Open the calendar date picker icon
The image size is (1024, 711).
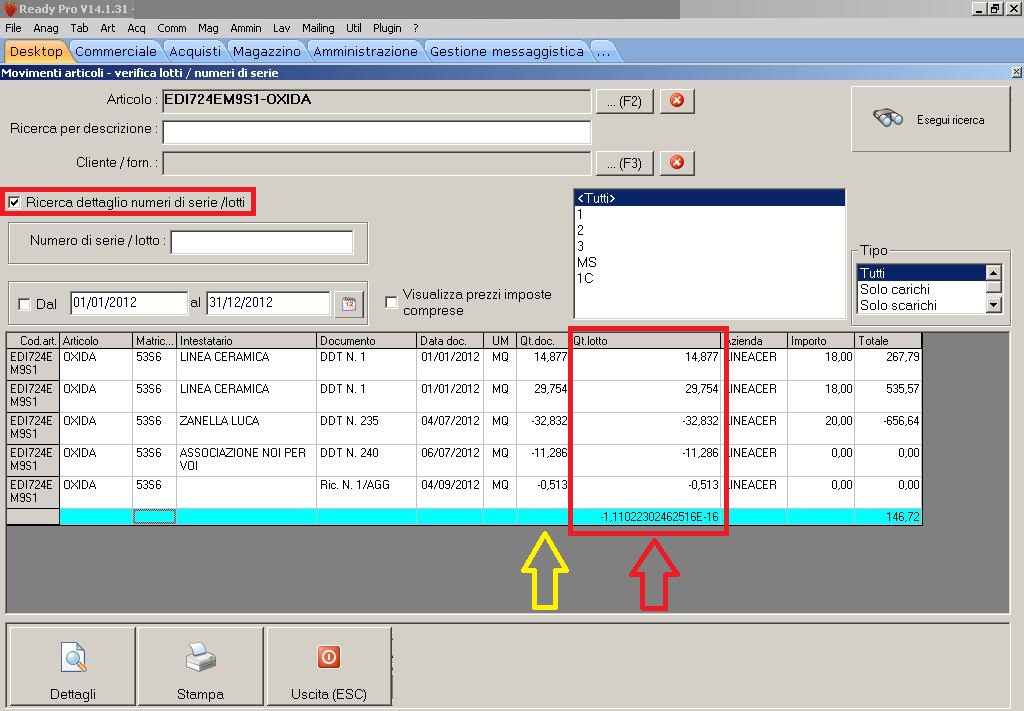click(x=349, y=304)
